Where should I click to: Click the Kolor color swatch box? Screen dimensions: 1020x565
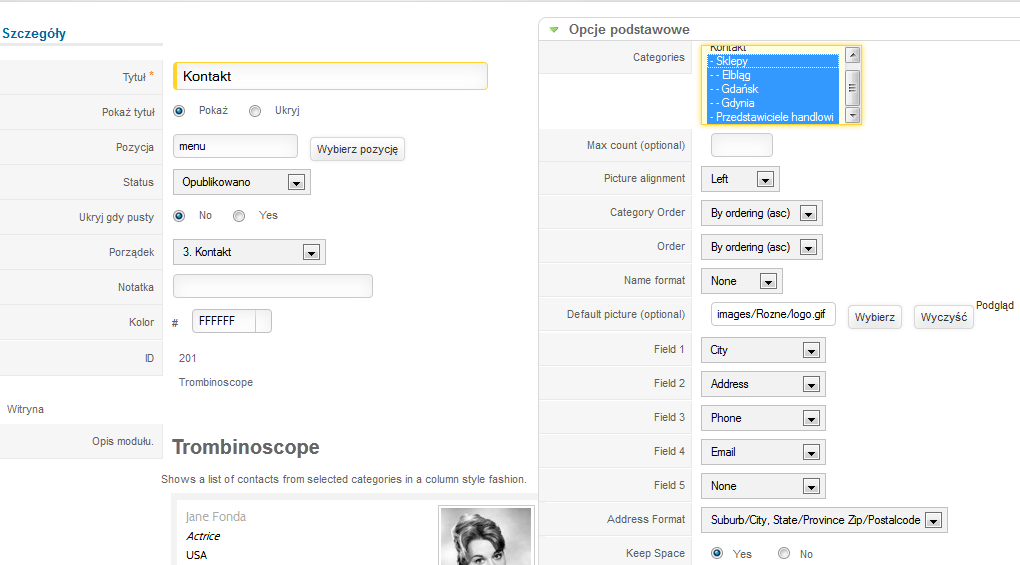click(263, 322)
